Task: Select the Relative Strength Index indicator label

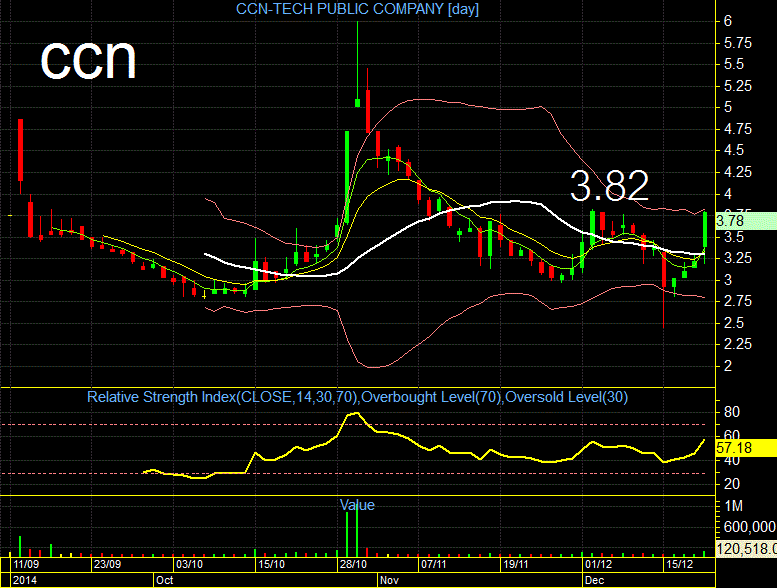Action: coord(357,397)
